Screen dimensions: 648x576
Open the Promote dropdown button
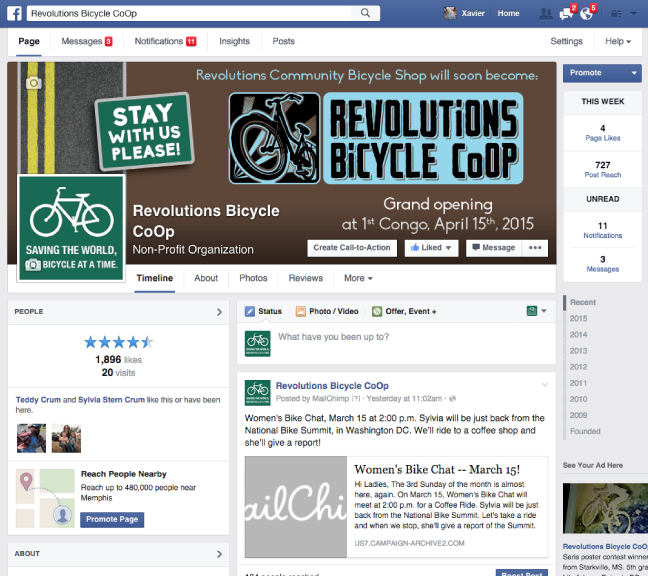602,73
